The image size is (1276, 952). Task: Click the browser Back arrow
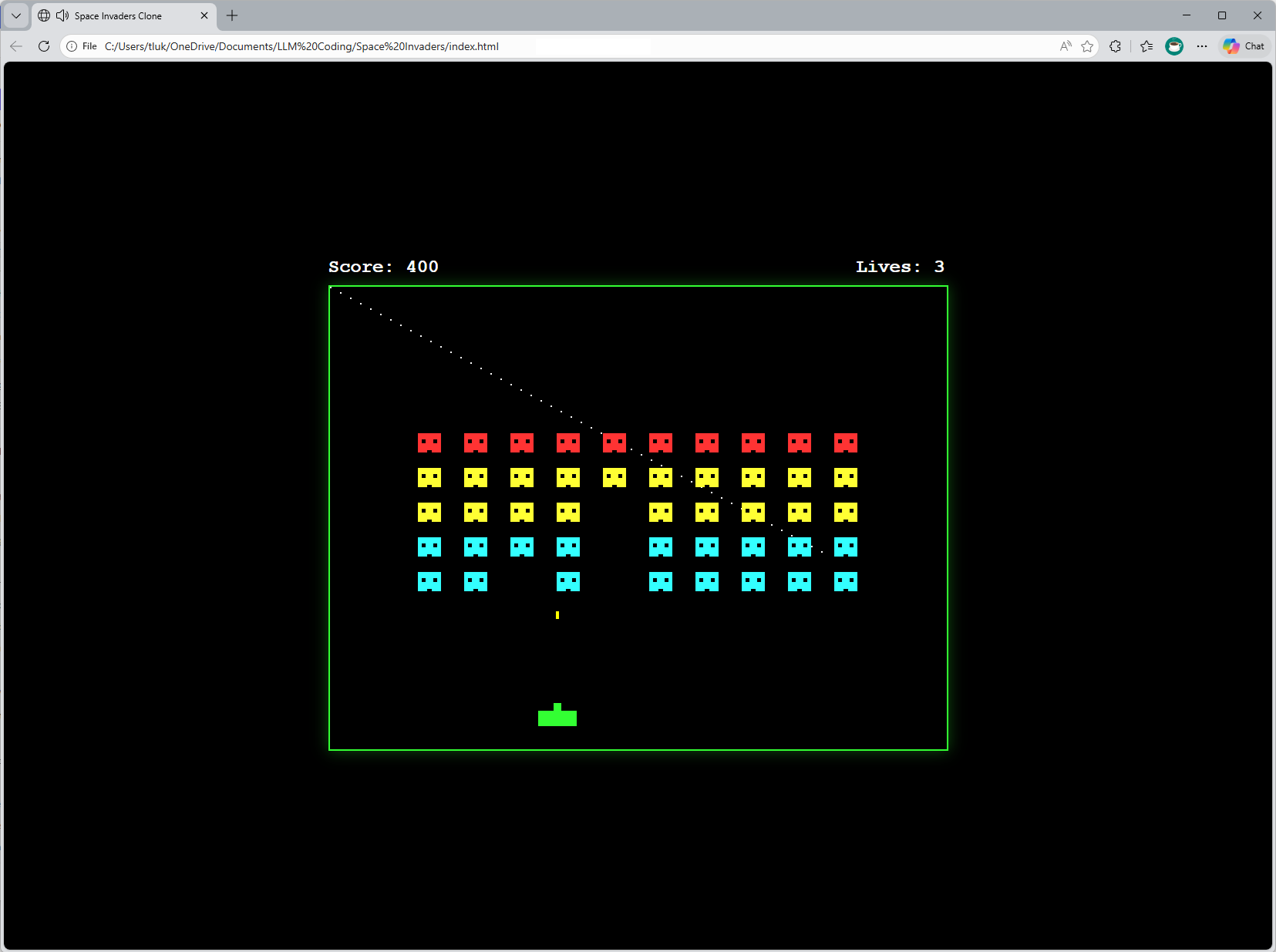click(x=16, y=46)
